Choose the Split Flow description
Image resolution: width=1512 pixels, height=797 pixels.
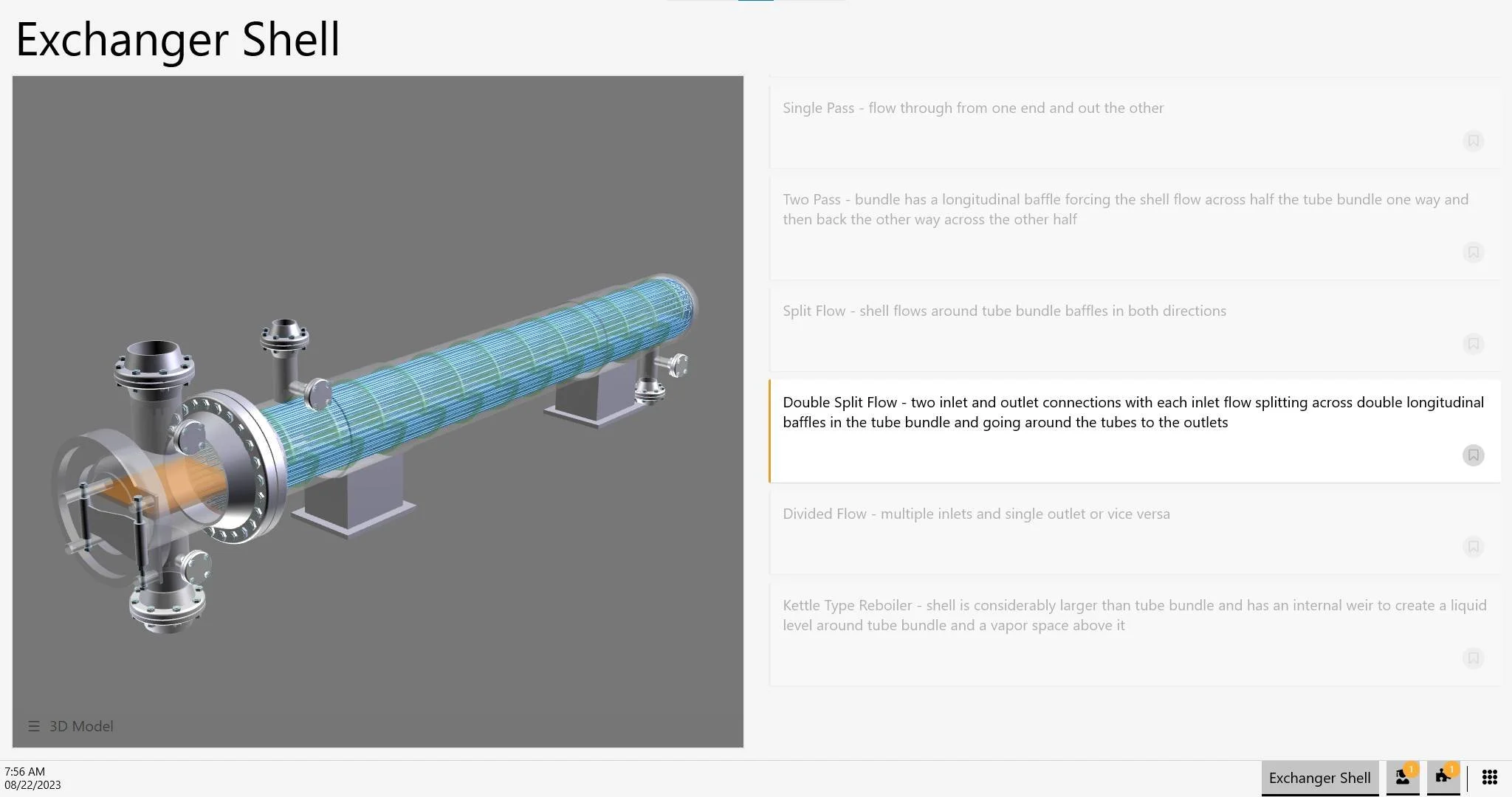click(1004, 311)
